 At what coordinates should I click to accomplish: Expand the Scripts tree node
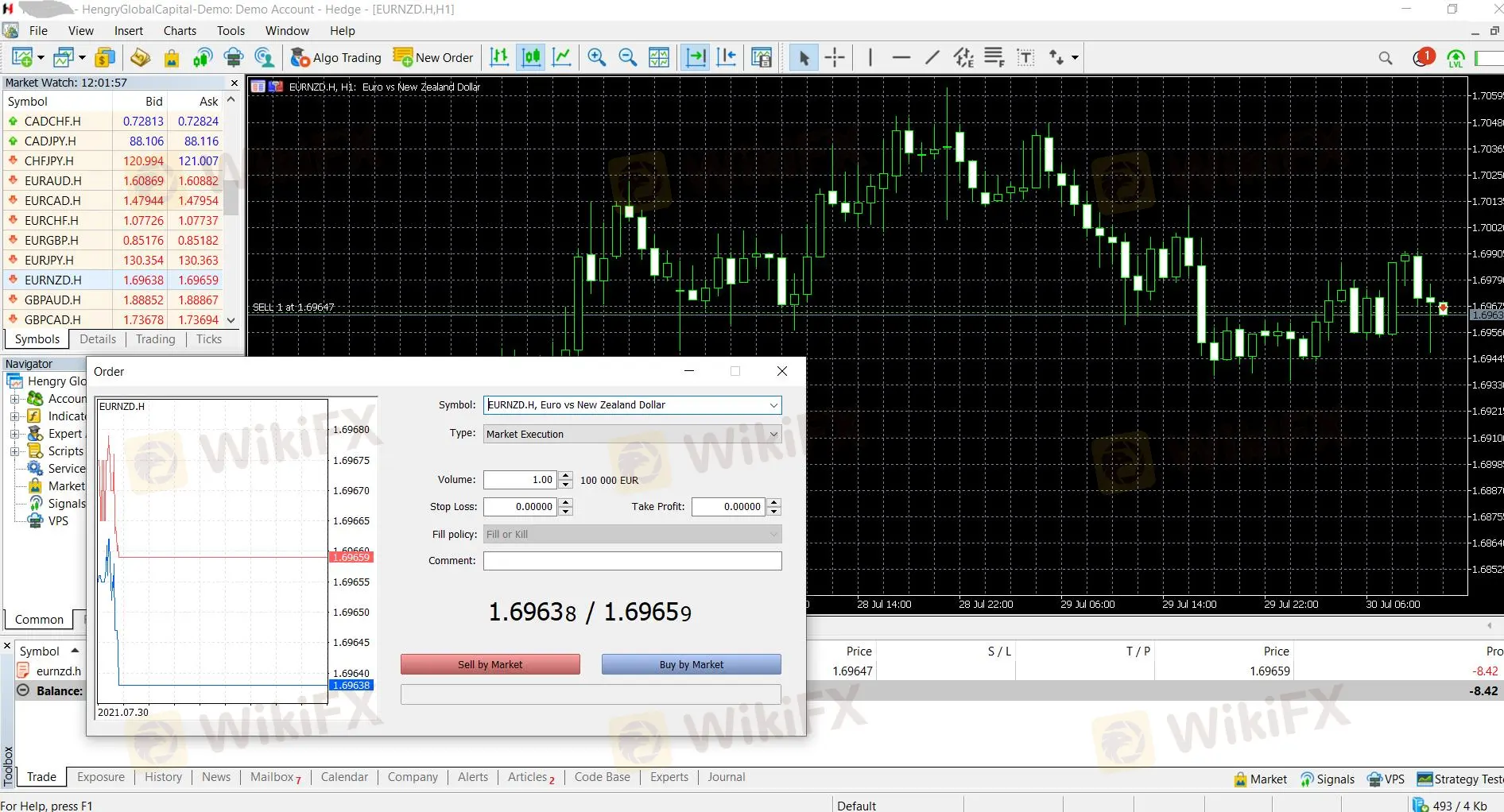(14, 451)
